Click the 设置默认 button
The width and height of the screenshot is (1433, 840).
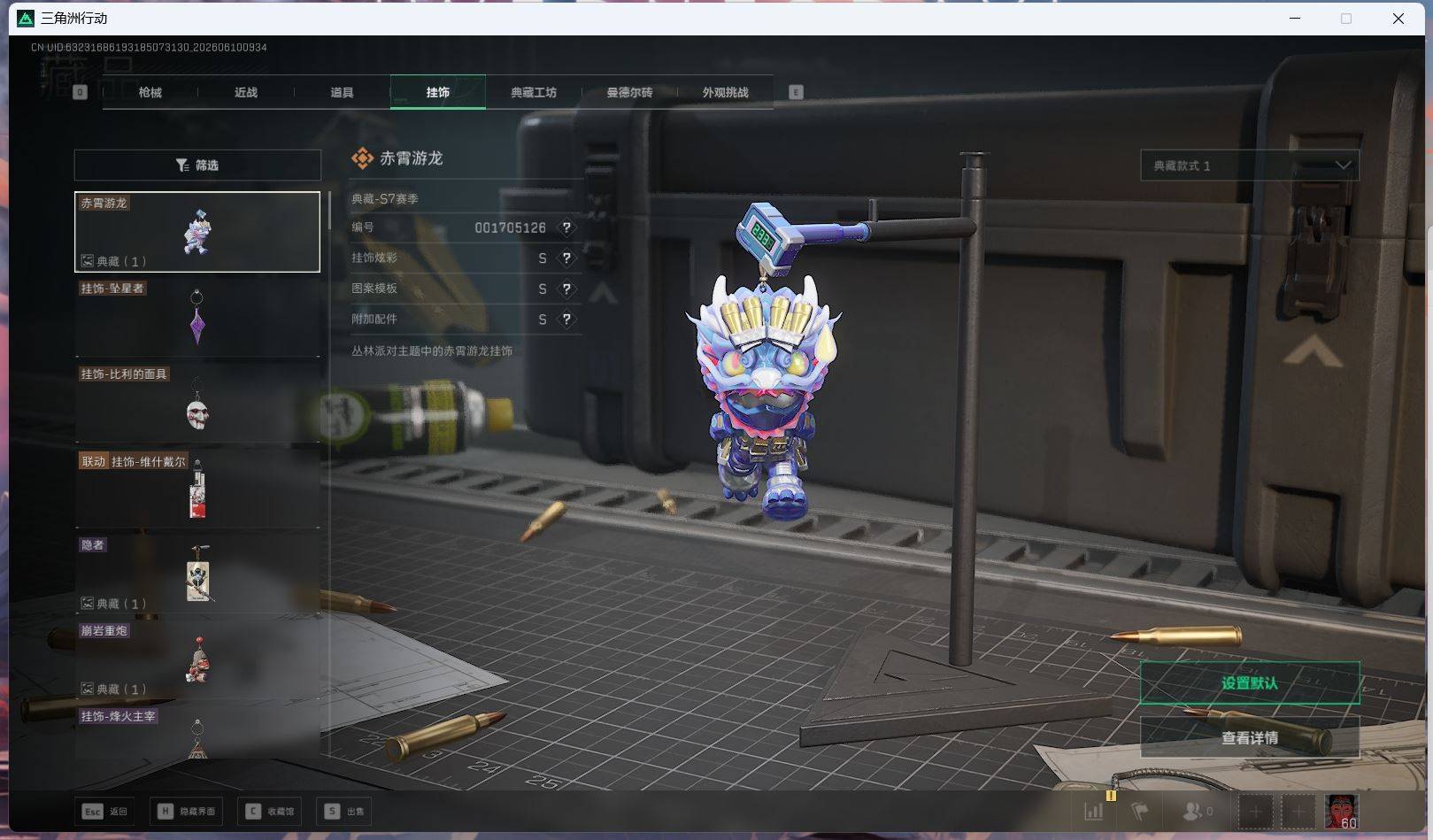tap(1250, 683)
